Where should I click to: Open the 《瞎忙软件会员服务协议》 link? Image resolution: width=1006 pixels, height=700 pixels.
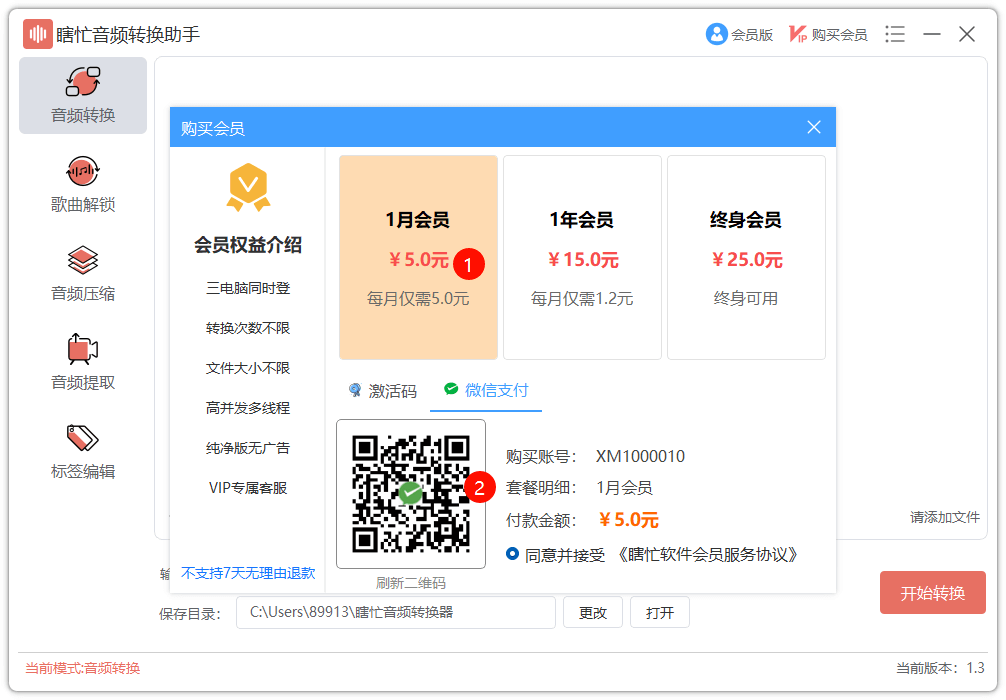coord(708,555)
